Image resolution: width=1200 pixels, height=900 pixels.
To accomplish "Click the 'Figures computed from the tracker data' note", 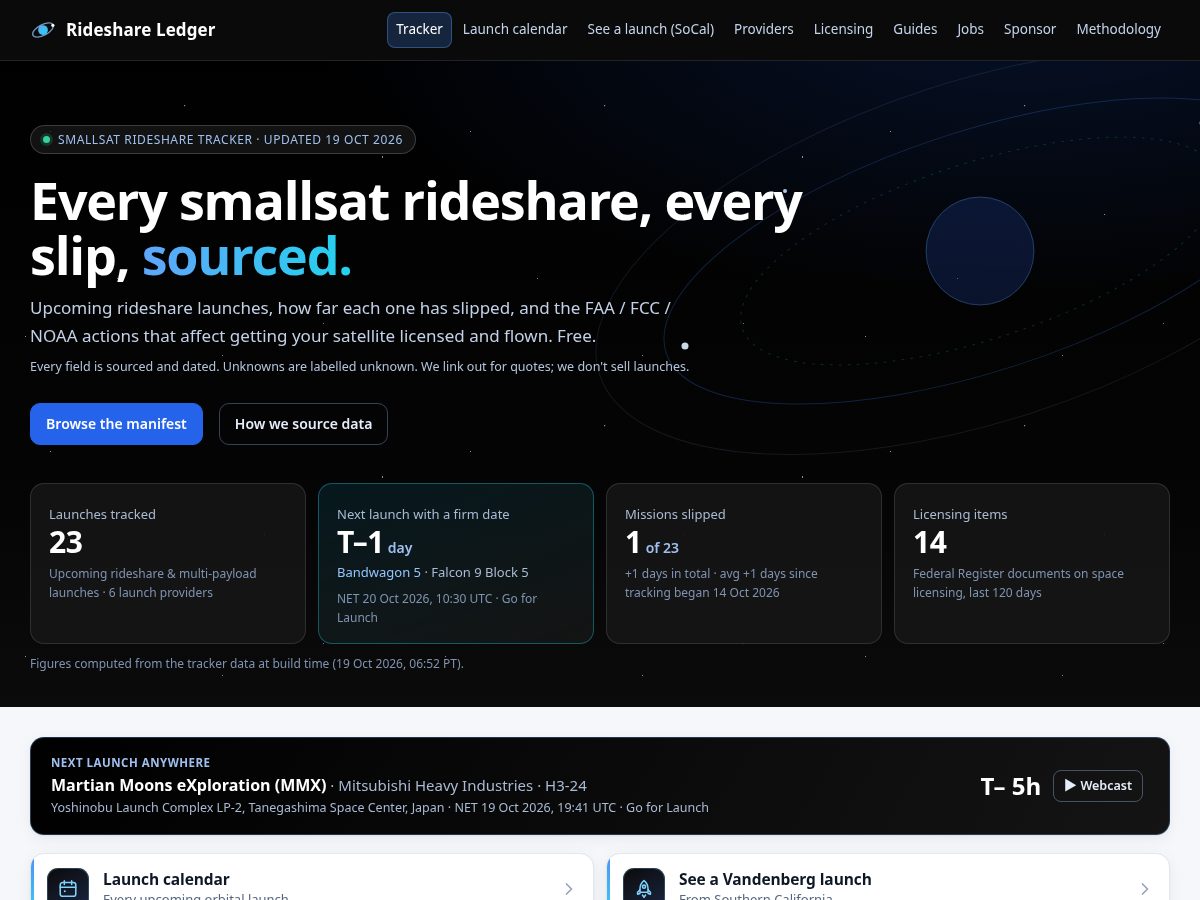I will point(247,663).
